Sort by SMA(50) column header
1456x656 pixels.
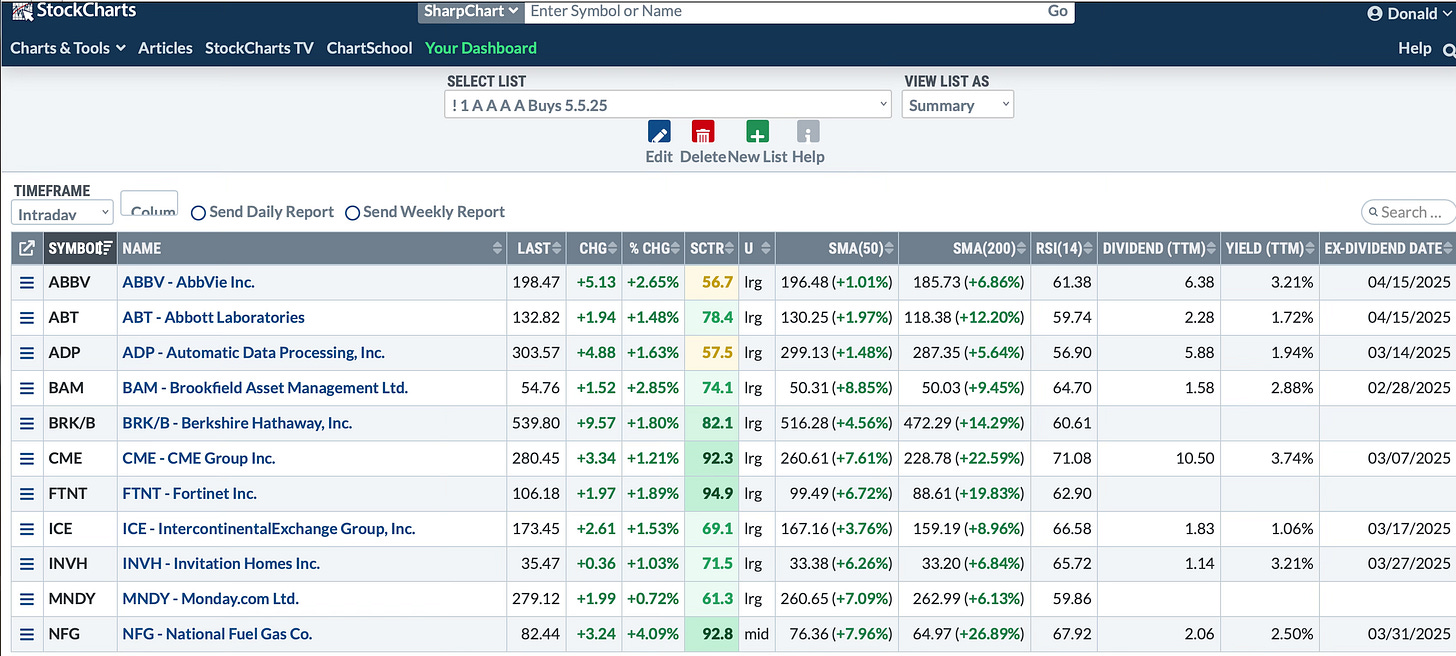(836, 248)
